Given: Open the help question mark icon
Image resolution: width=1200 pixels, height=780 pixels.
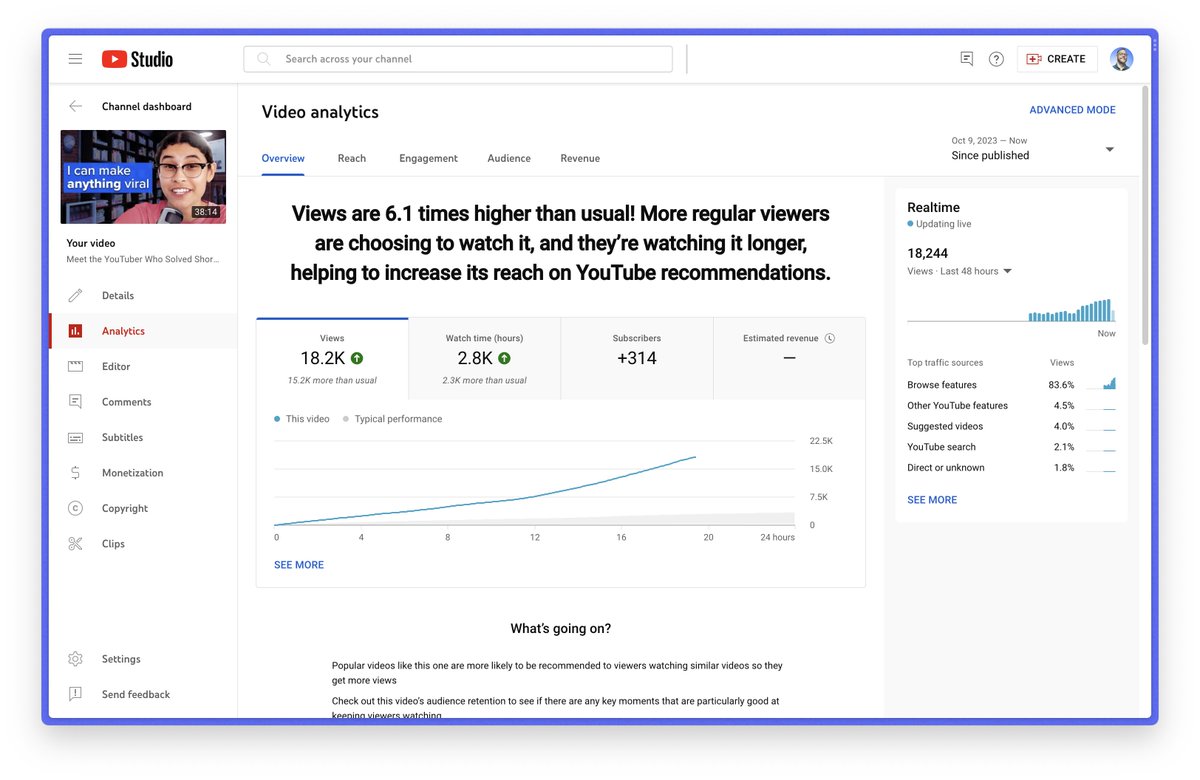Looking at the screenshot, I should click(996, 59).
